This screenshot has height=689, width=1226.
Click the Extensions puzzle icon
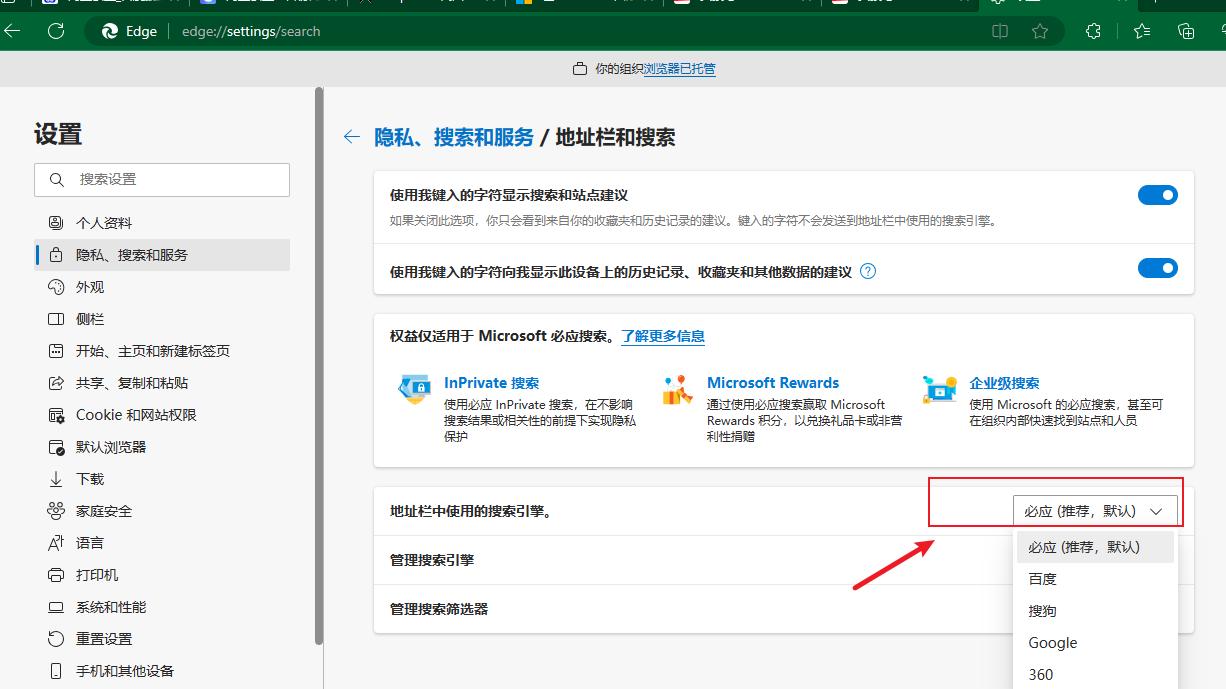coord(1093,31)
